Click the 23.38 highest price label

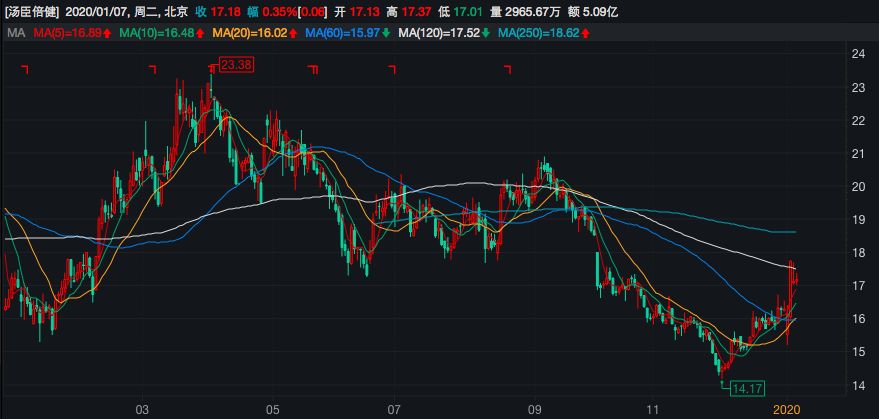click(x=236, y=65)
